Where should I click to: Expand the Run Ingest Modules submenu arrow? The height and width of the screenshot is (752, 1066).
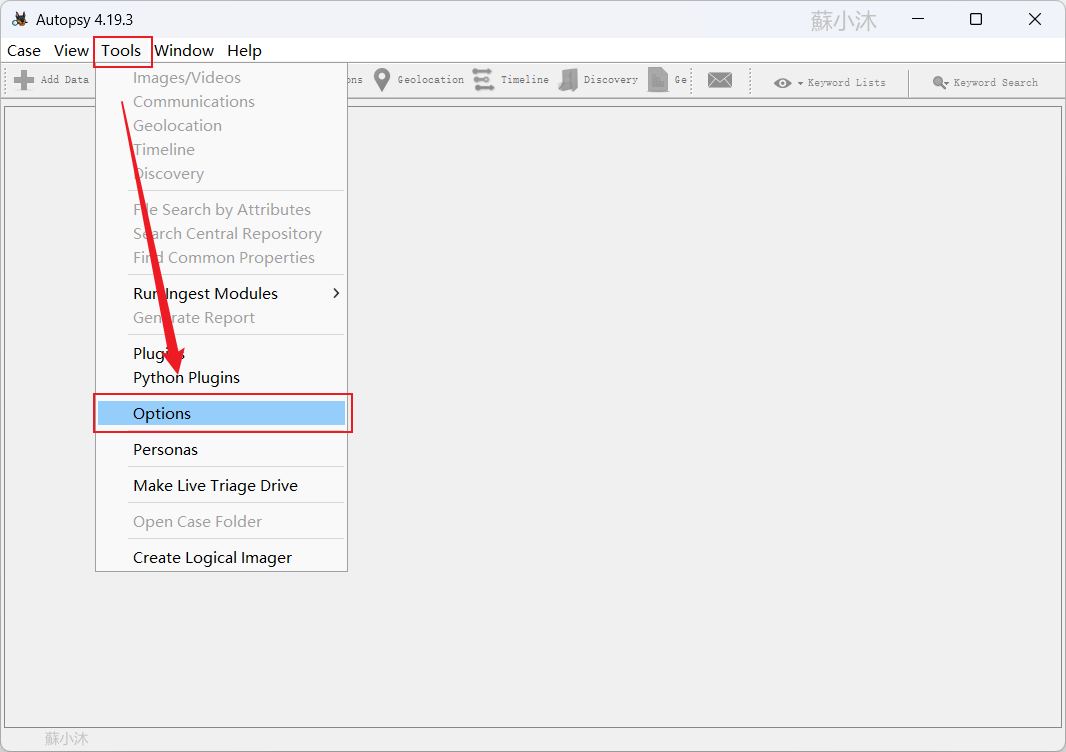pyautogui.click(x=336, y=293)
